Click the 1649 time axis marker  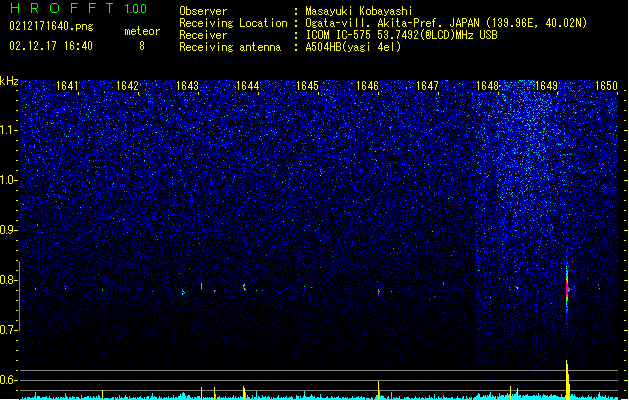pyautogui.click(x=547, y=86)
